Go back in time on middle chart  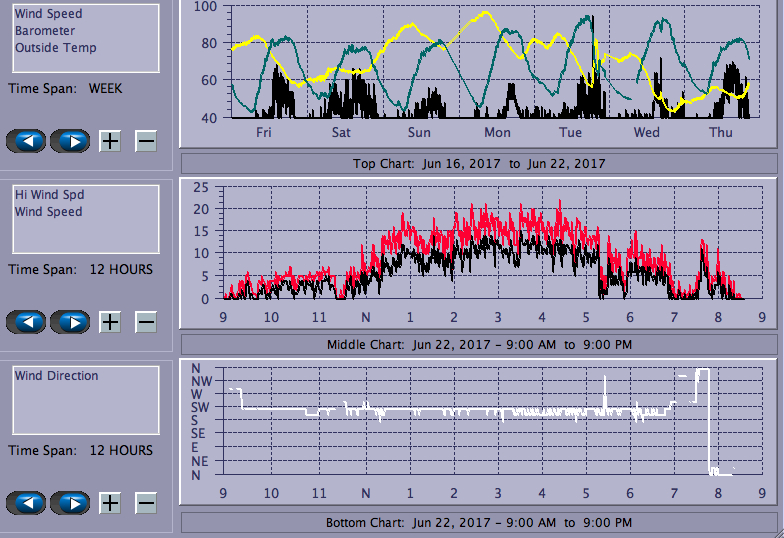click(26, 322)
